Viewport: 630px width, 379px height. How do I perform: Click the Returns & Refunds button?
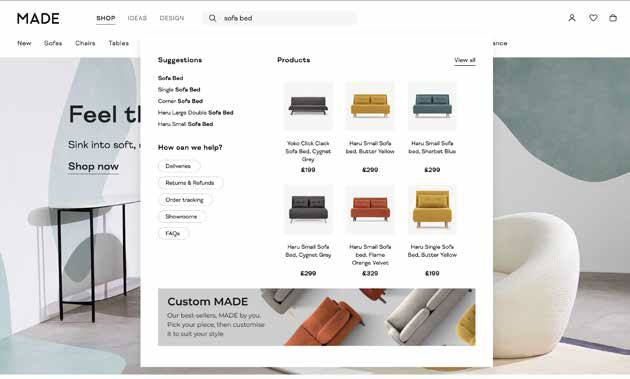tap(190, 183)
